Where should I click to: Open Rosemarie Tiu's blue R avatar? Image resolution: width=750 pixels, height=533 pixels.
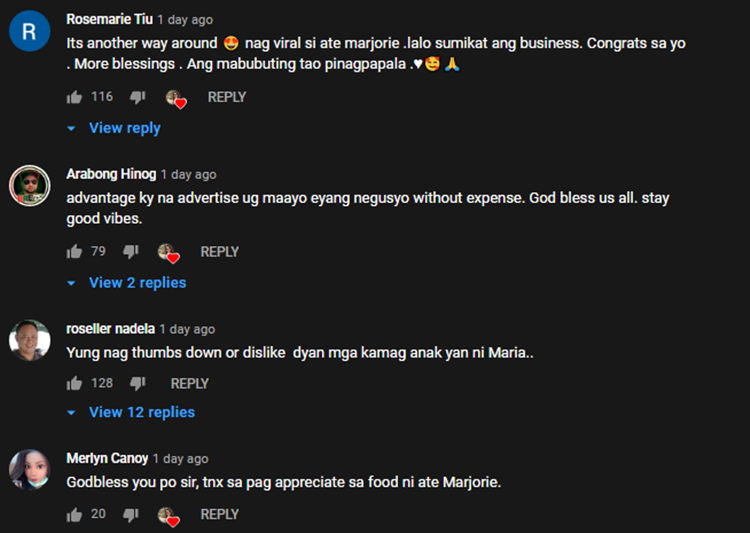(30, 31)
